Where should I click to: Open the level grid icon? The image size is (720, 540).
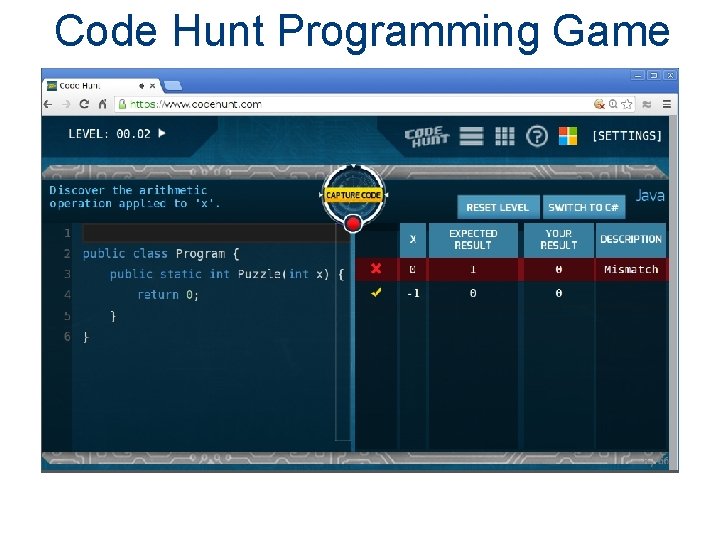[505, 136]
